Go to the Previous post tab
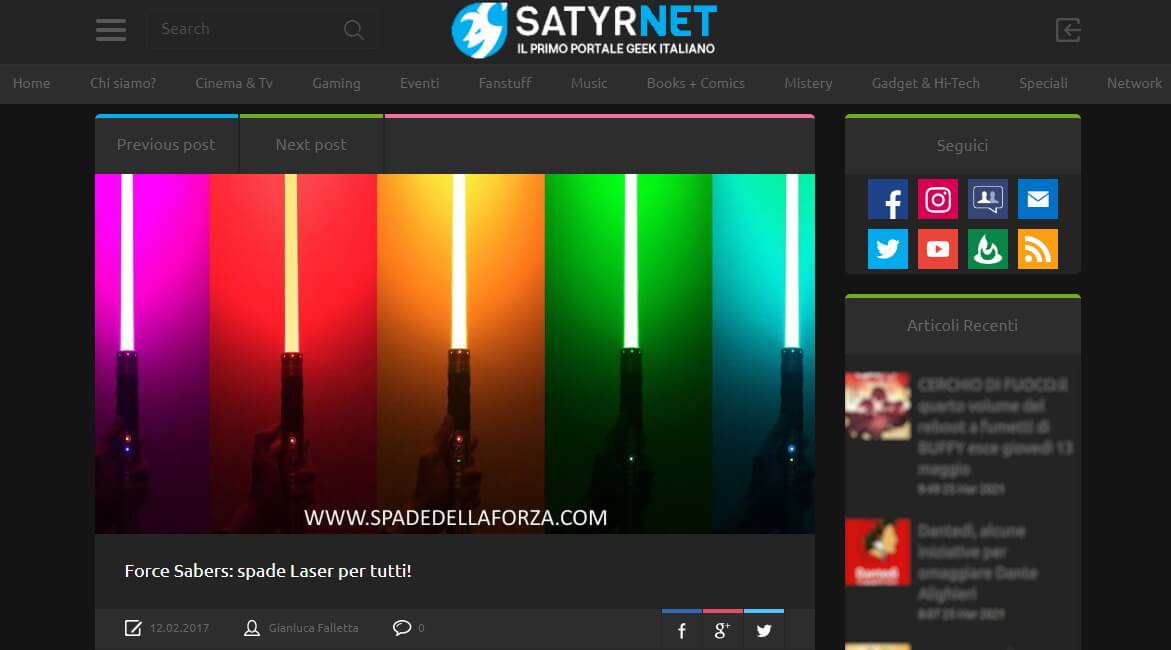 click(x=166, y=145)
